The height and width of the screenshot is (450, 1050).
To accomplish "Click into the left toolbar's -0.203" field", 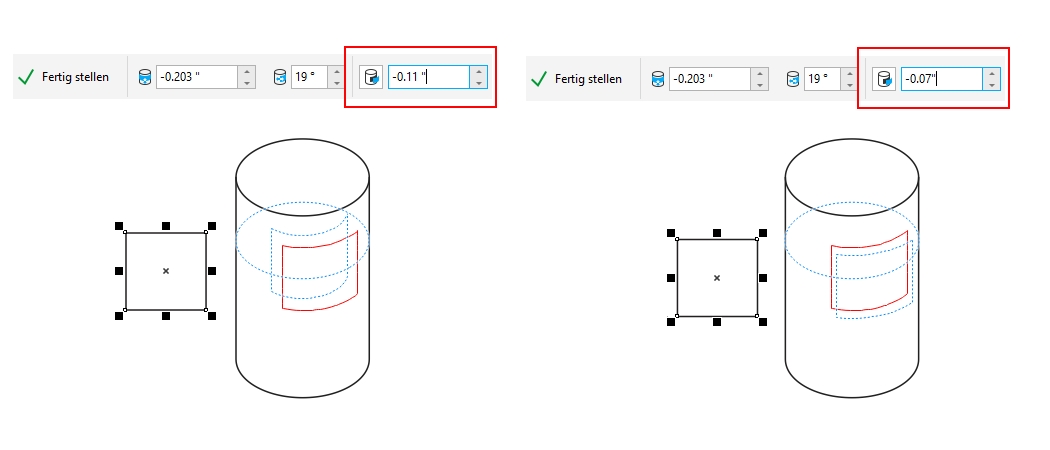I will 196,77.
